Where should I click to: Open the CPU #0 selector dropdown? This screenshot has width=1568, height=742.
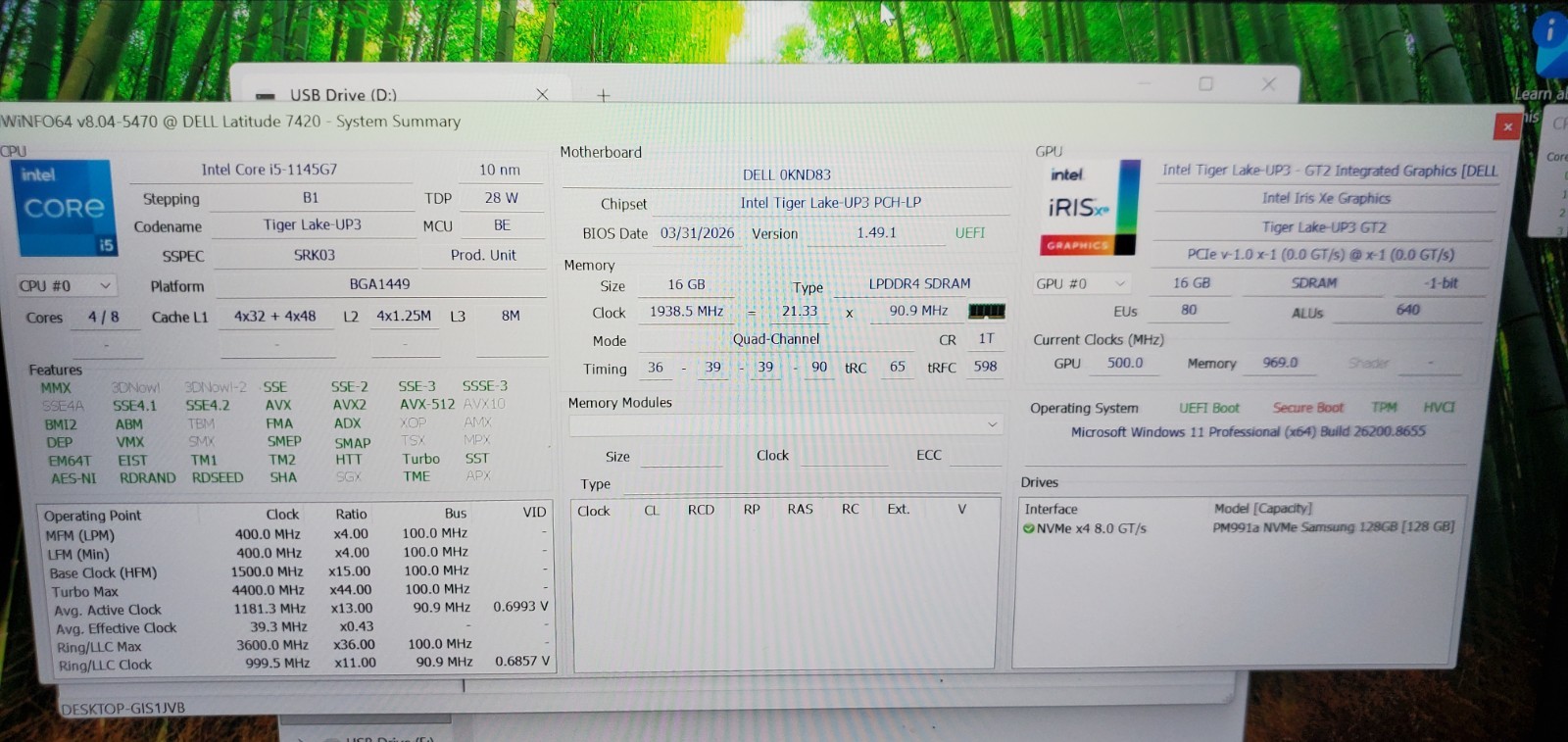tap(66, 285)
